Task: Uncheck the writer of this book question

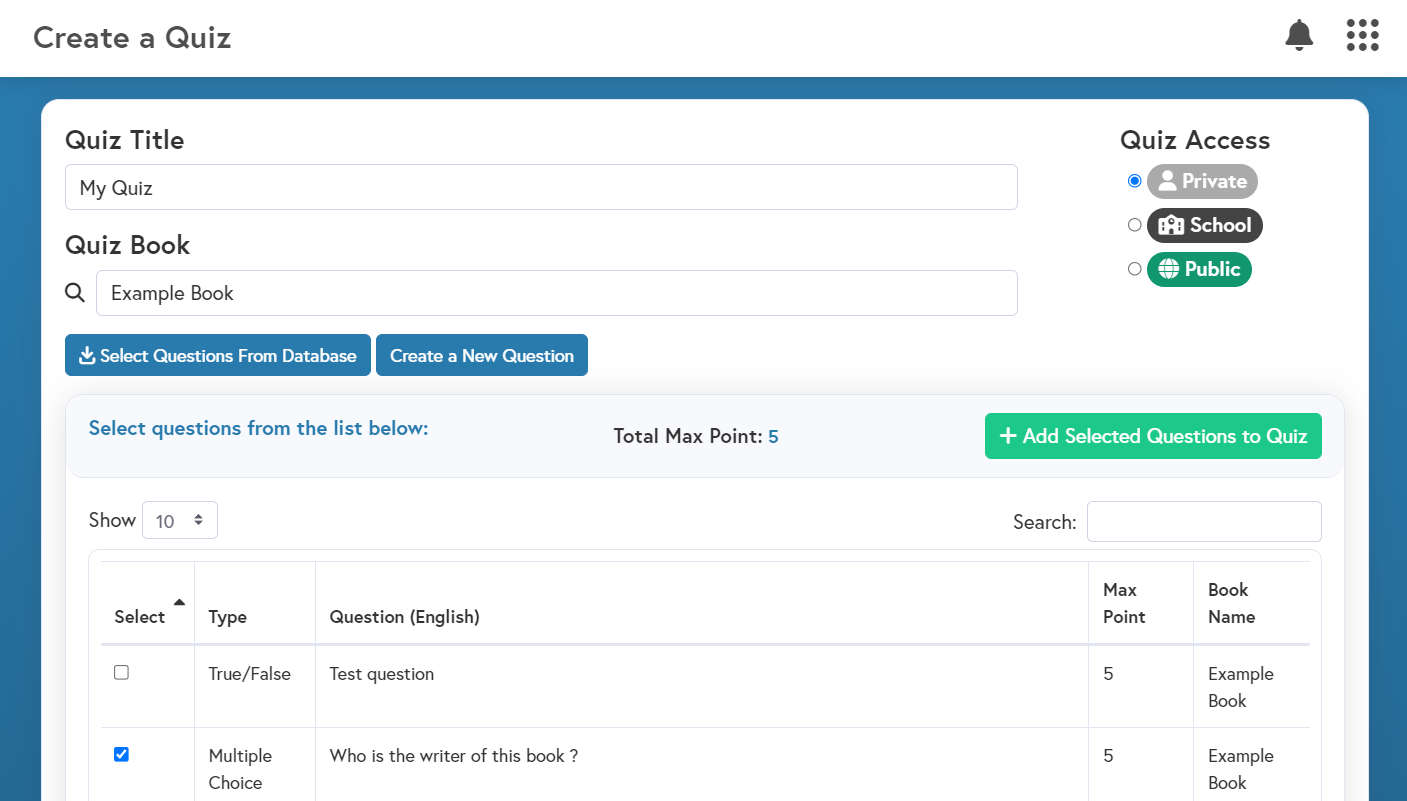Action: click(x=122, y=755)
